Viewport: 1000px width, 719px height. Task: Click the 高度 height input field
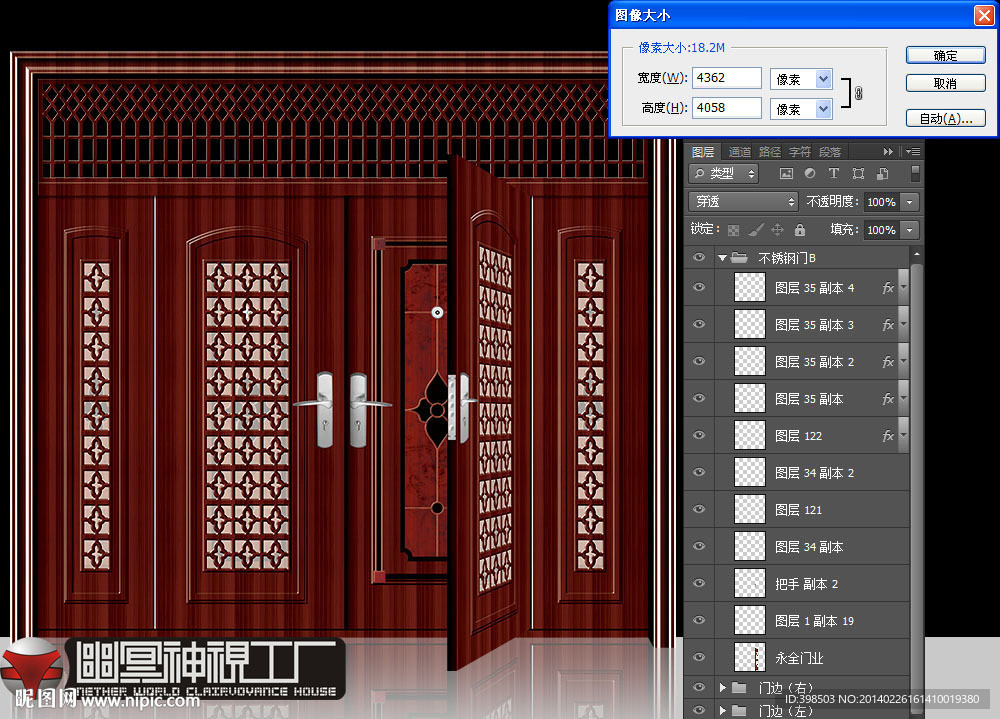coord(726,108)
